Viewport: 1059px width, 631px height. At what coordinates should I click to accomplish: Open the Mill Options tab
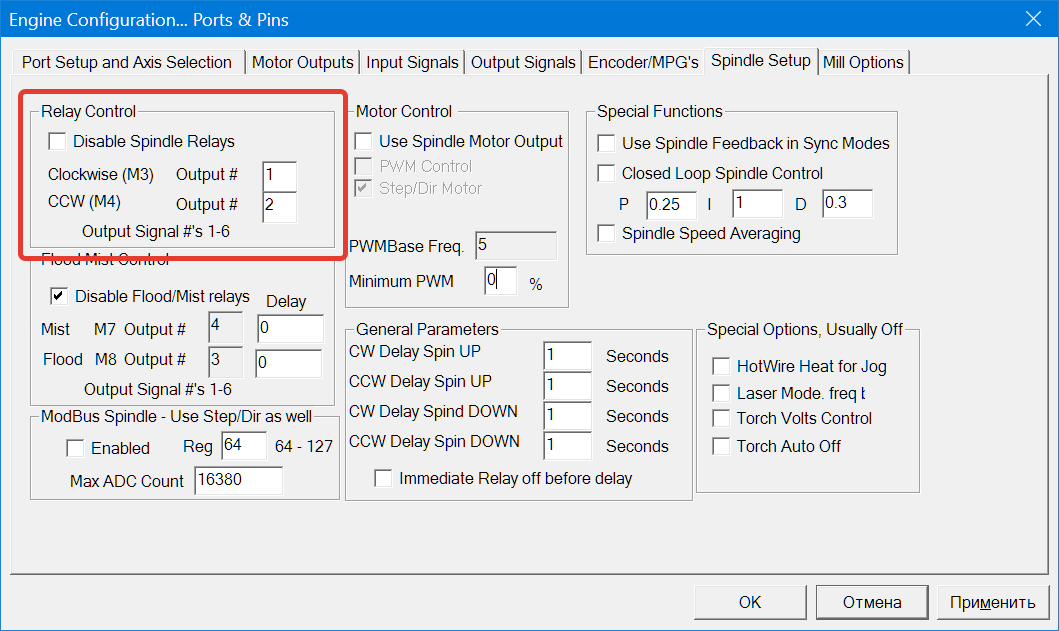point(863,62)
